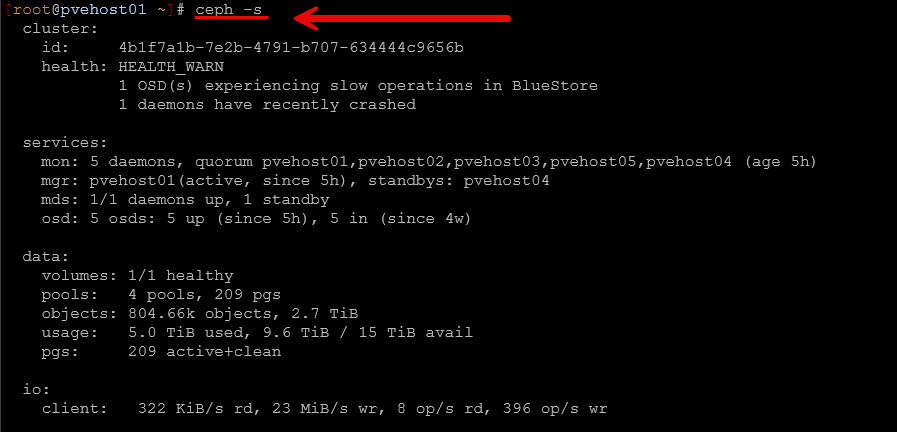Click the underlined "ceph -s" command text

click(x=229, y=9)
